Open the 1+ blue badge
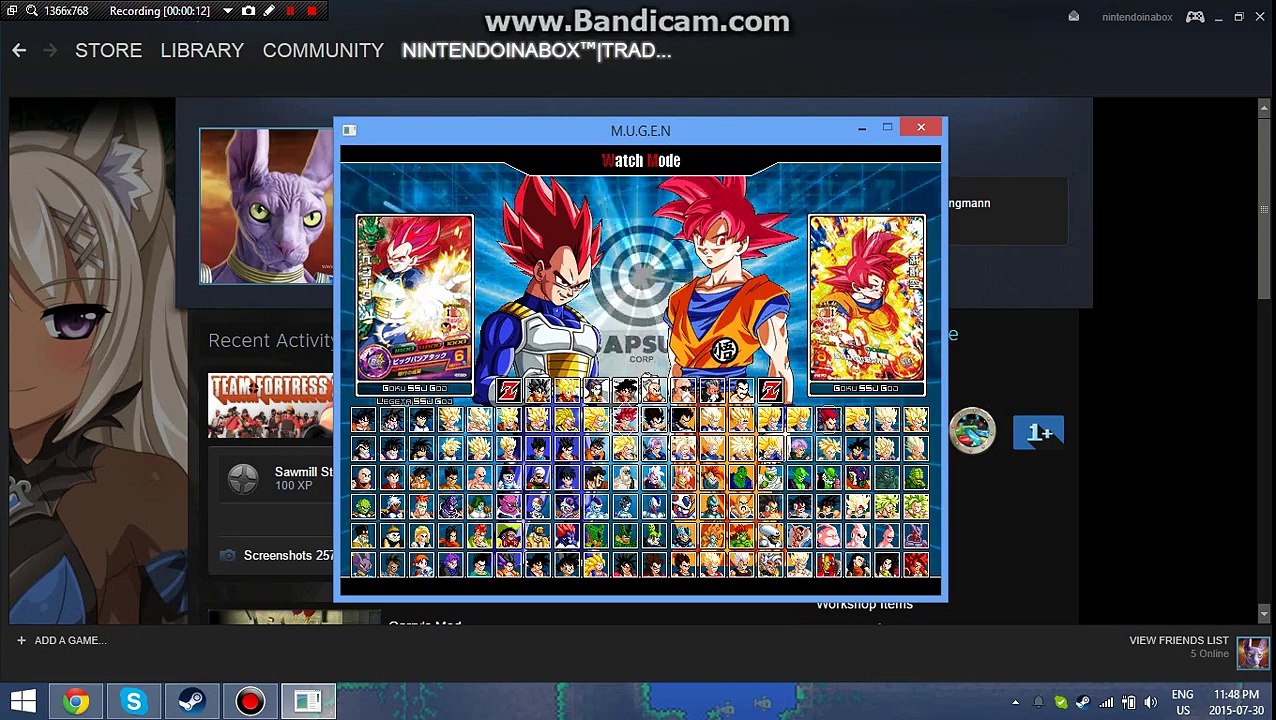This screenshot has width=1276, height=720. click(1038, 432)
